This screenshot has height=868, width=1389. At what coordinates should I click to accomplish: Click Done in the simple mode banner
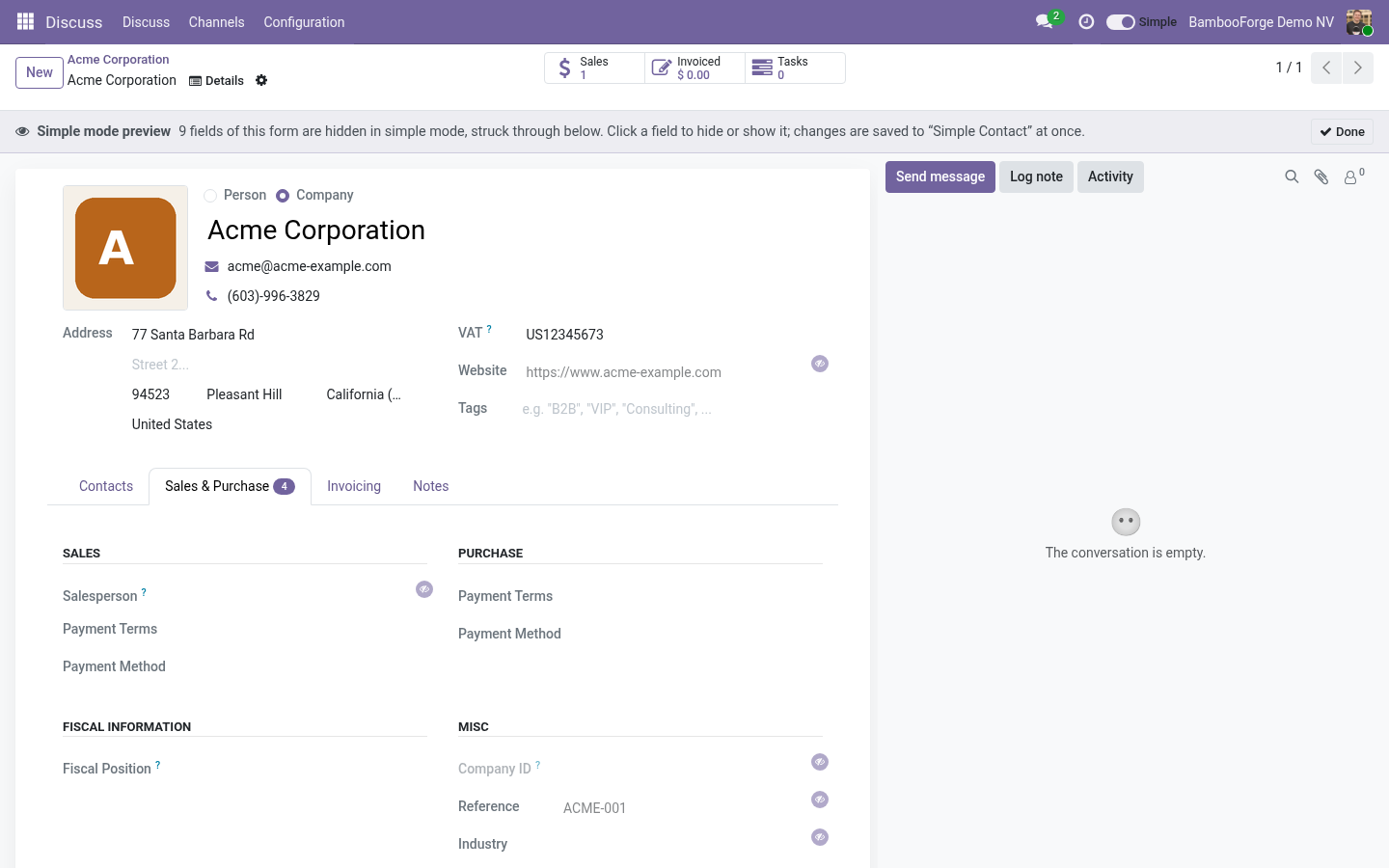(x=1342, y=131)
